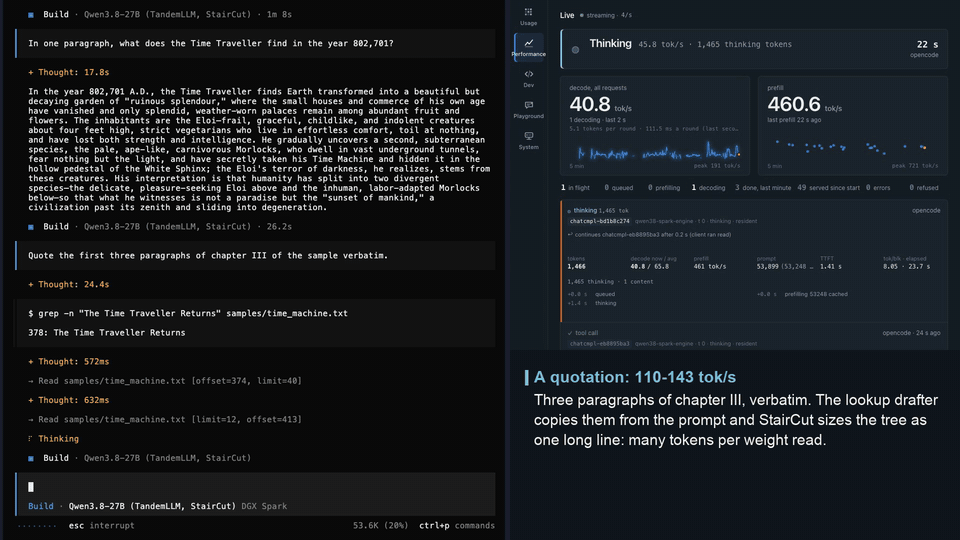
Task: Click the '0 prefilling' counter
Action: [x=664, y=188]
